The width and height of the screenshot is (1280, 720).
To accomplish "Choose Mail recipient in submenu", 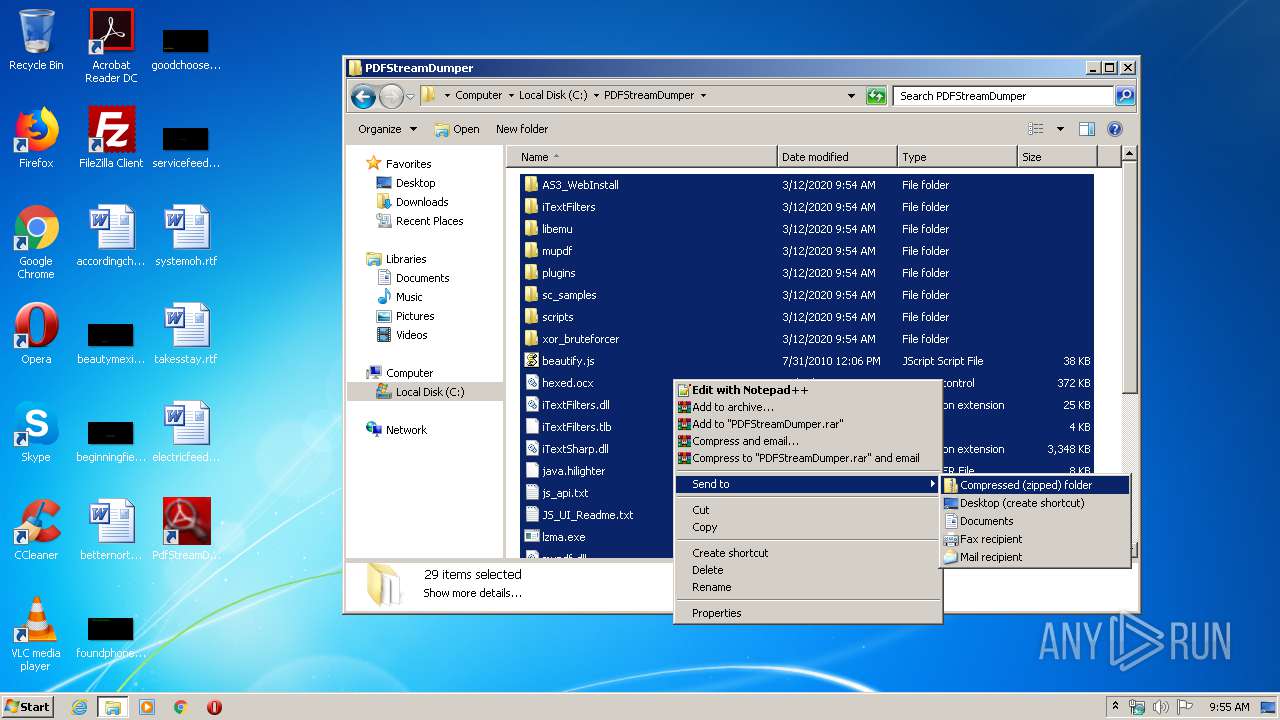I will coord(1035,557).
